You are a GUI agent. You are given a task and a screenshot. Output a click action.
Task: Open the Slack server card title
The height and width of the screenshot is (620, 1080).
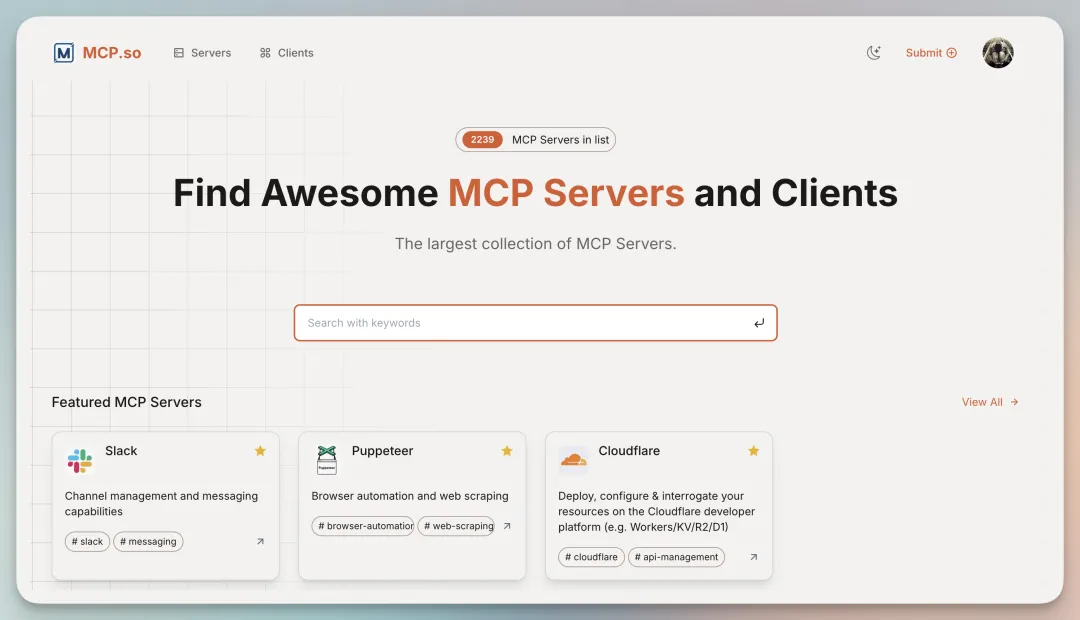click(121, 451)
